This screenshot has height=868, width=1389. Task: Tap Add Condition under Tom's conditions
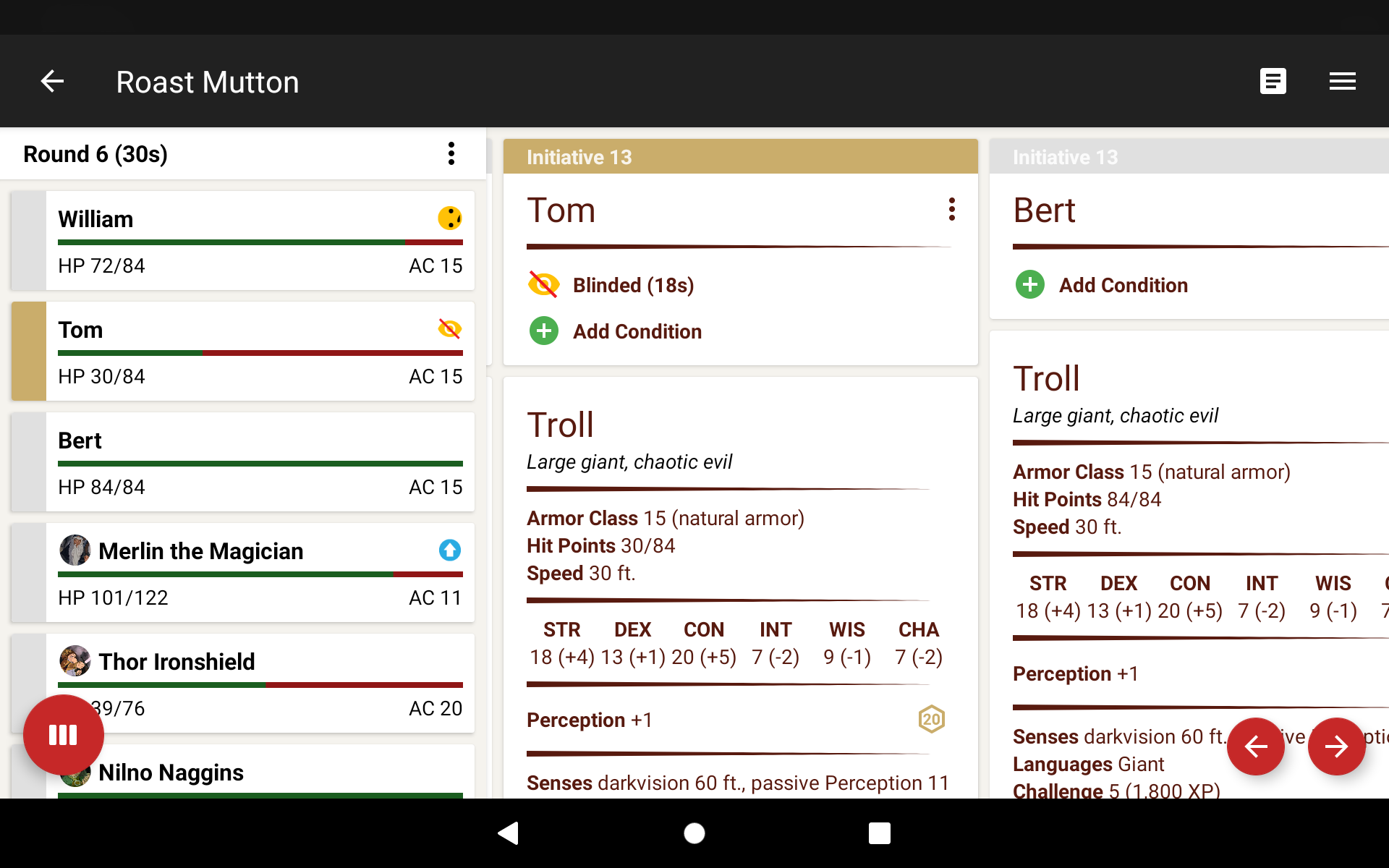[637, 331]
